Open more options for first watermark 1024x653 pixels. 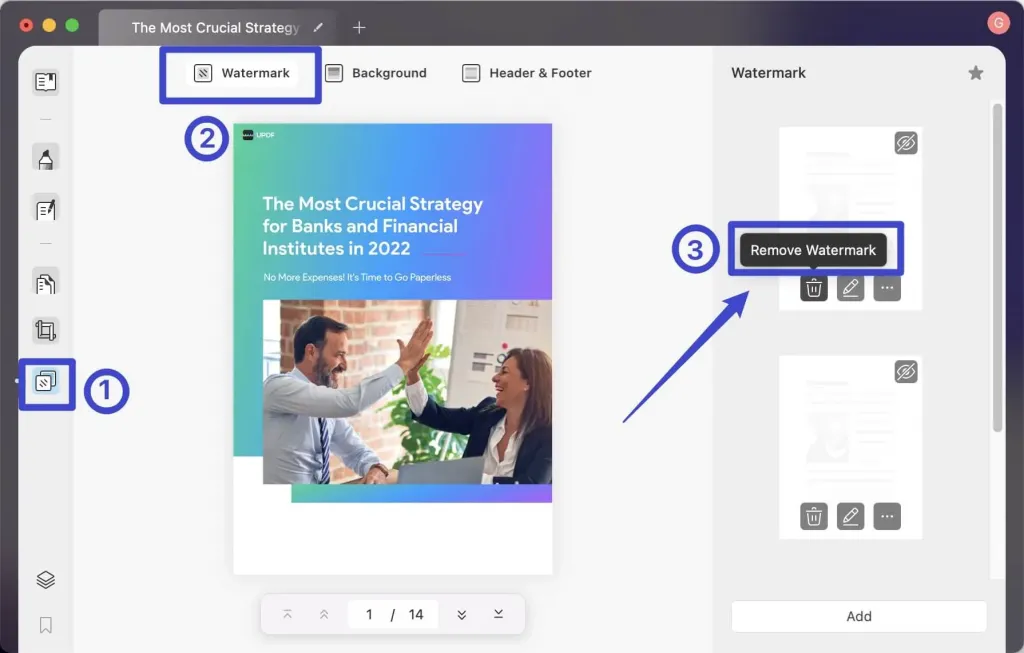pyautogui.click(x=887, y=288)
